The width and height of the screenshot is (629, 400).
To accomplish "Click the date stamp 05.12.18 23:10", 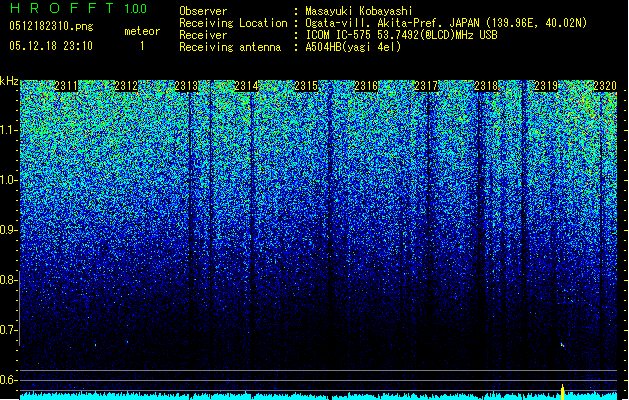I will [x=51, y=46].
